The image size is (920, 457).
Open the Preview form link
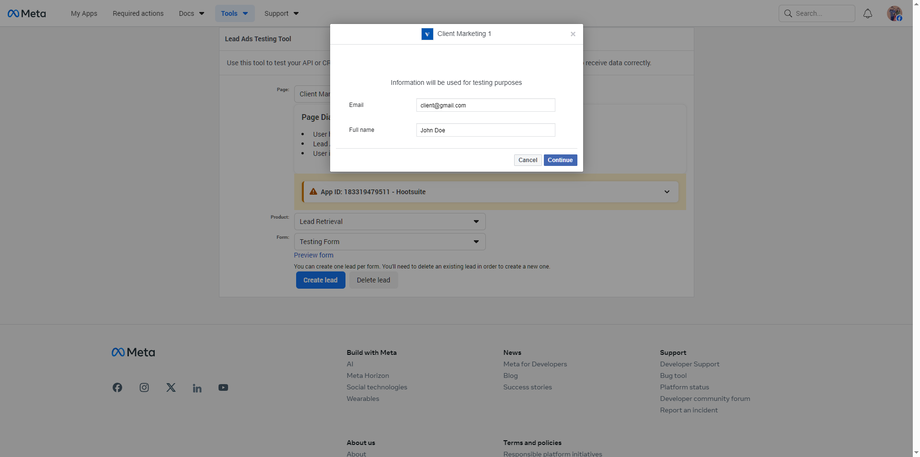pyautogui.click(x=313, y=255)
